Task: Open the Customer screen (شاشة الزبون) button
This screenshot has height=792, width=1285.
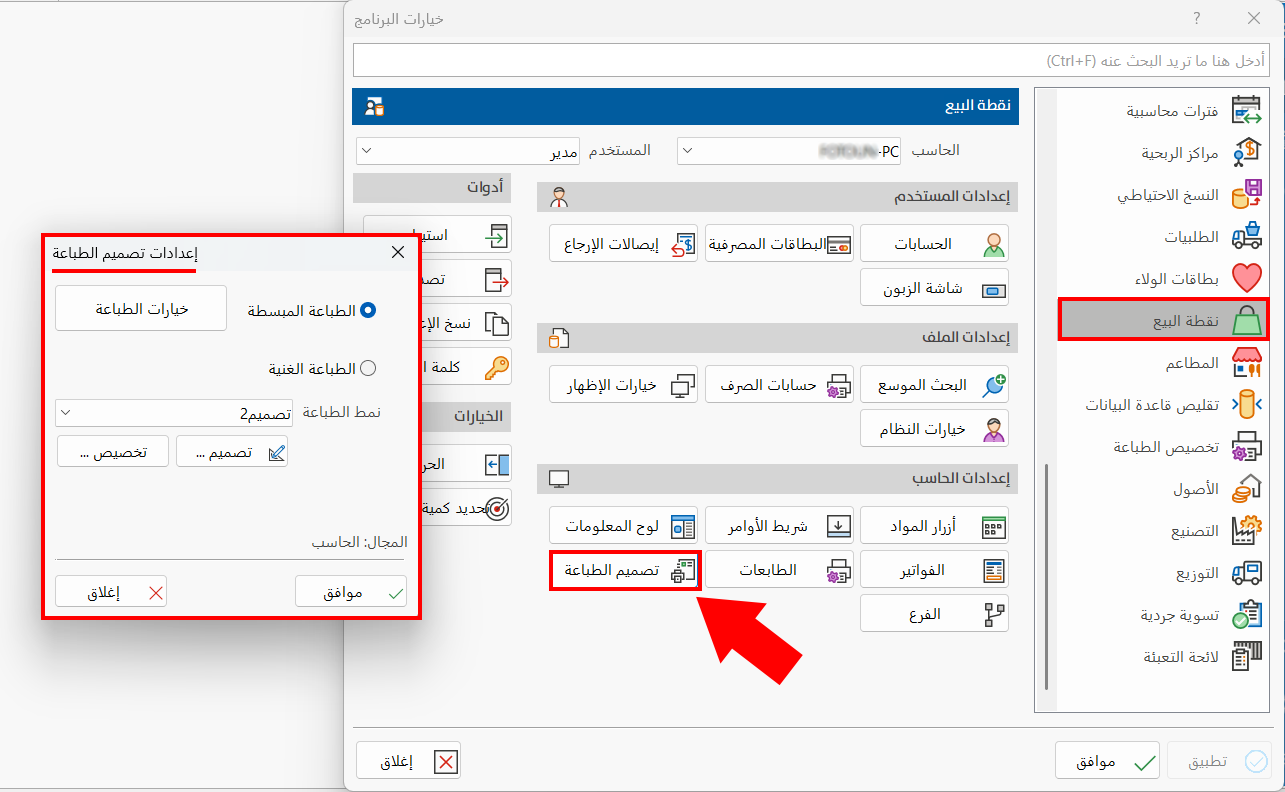Action: (934, 288)
